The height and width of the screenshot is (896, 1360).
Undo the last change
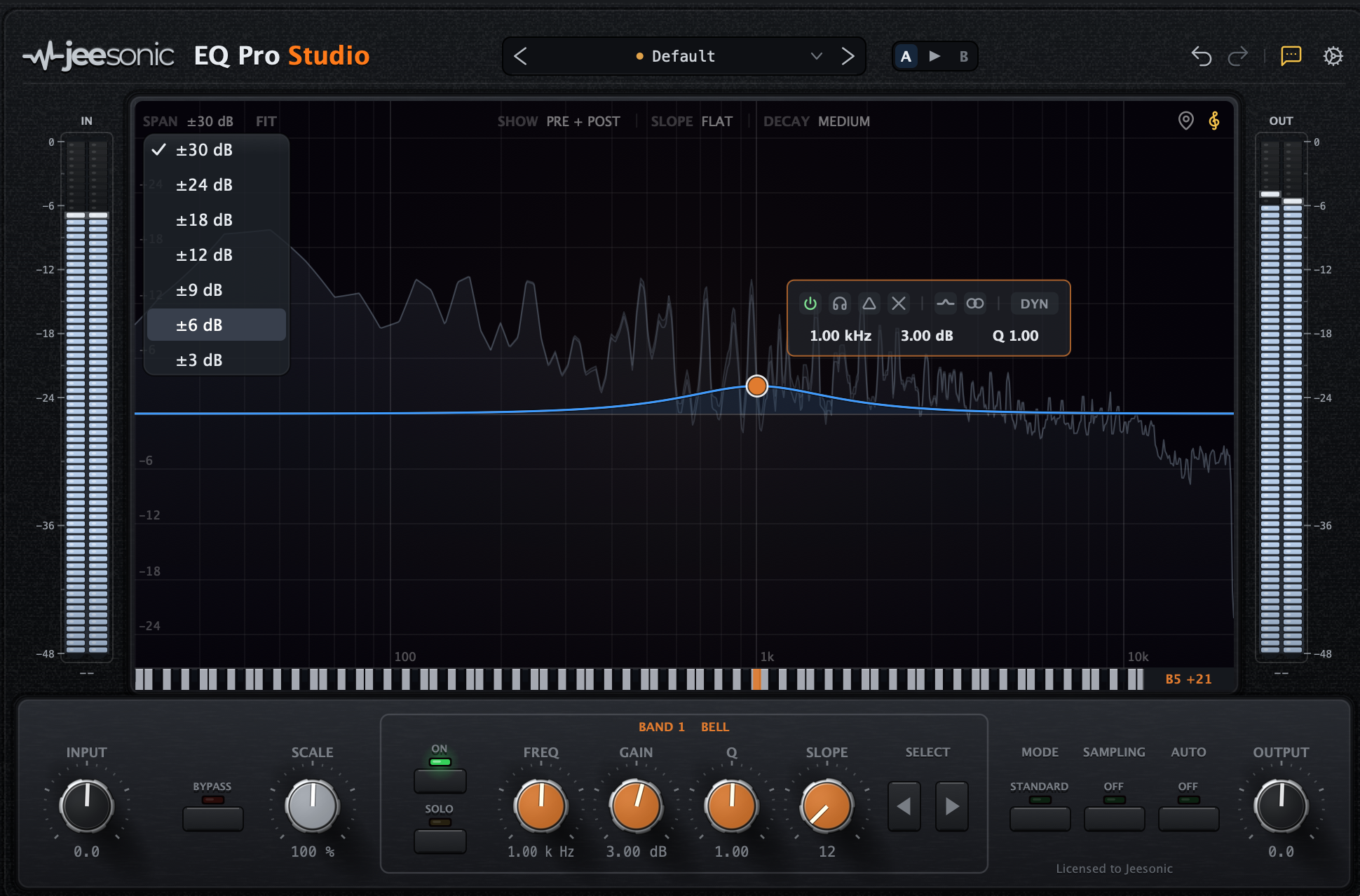tap(1202, 56)
